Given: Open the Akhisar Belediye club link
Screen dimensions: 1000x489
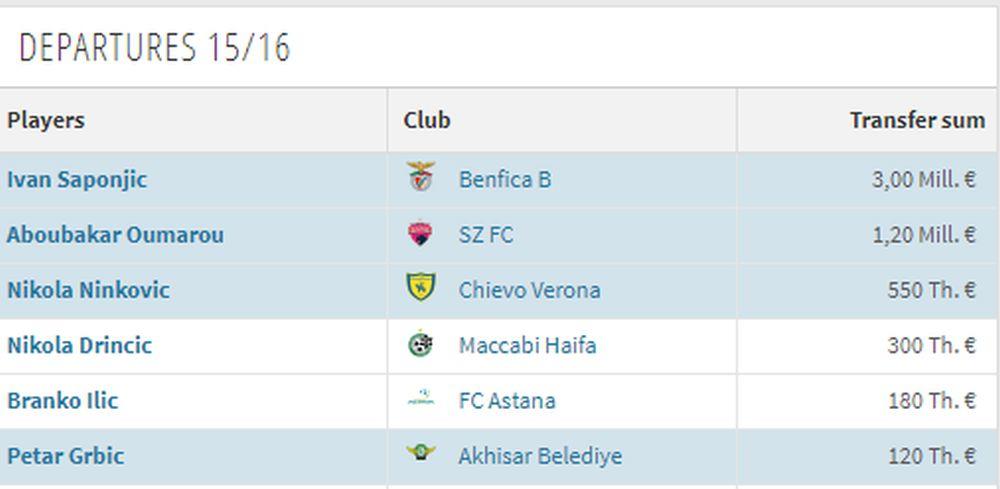Looking at the screenshot, I should (540, 456).
